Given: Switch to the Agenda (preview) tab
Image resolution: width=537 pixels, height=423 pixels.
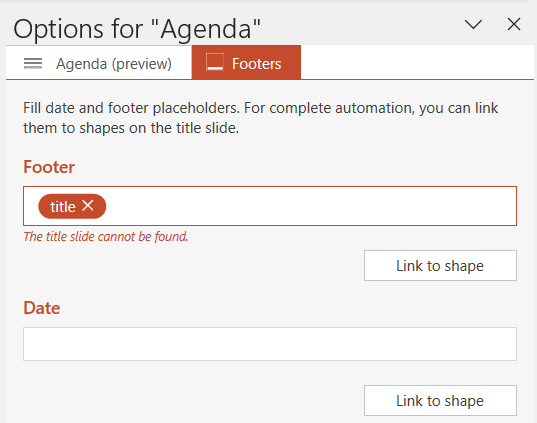Looking at the screenshot, I should (99, 63).
